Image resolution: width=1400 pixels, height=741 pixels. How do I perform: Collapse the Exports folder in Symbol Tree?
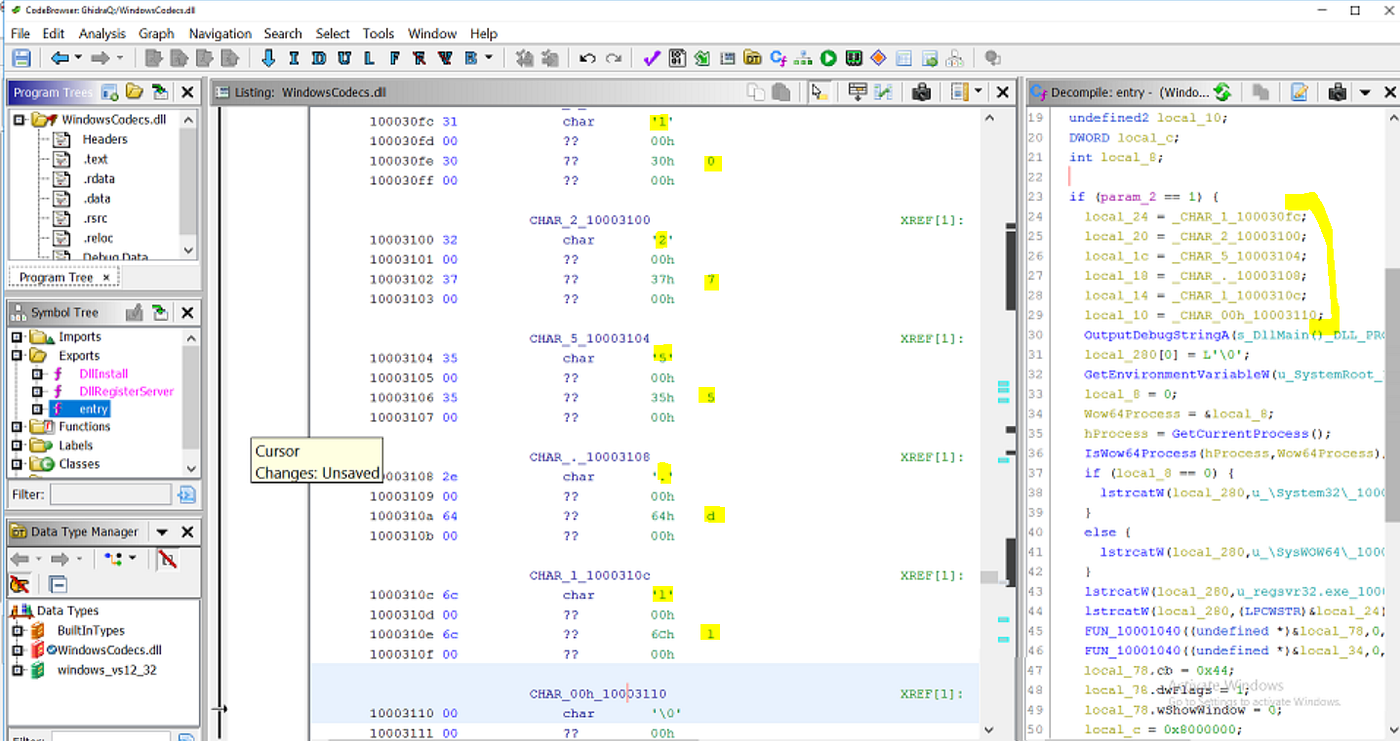click(17, 355)
